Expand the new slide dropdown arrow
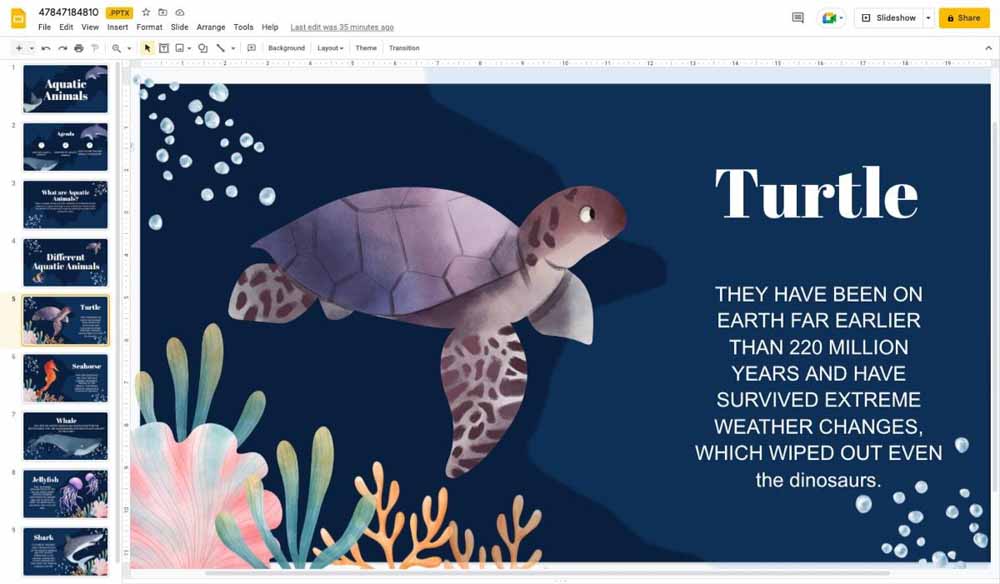This screenshot has height=584, width=1000. [31, 48]
